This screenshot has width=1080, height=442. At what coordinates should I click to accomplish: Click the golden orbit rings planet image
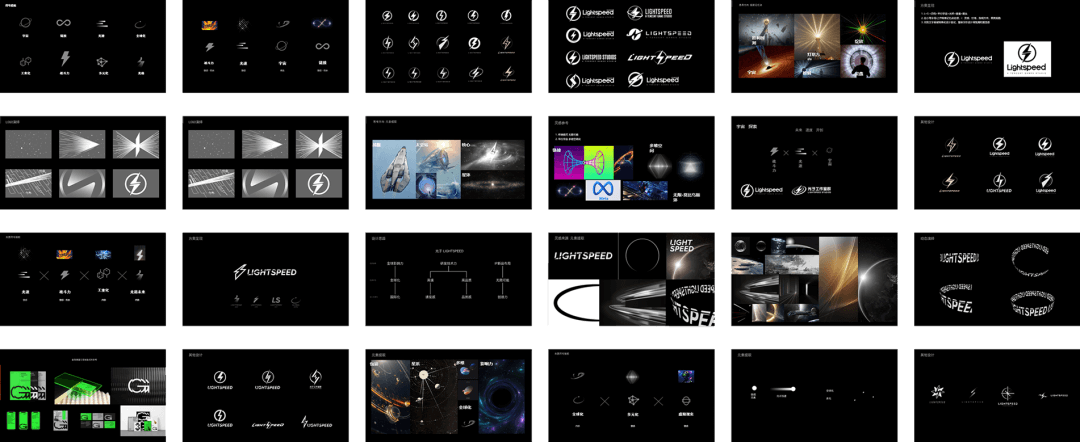(x=391, y=398)
